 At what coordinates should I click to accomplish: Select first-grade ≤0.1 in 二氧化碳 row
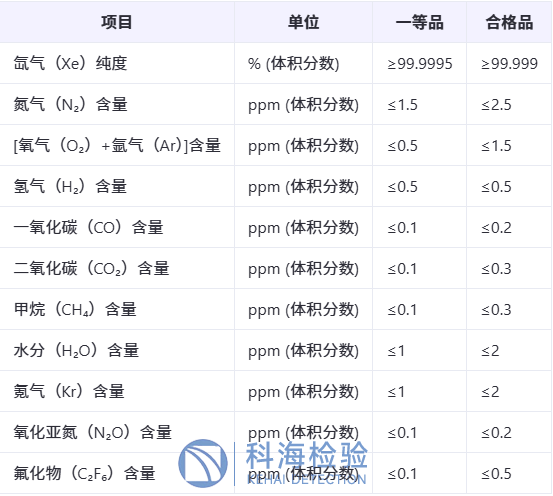402,269
